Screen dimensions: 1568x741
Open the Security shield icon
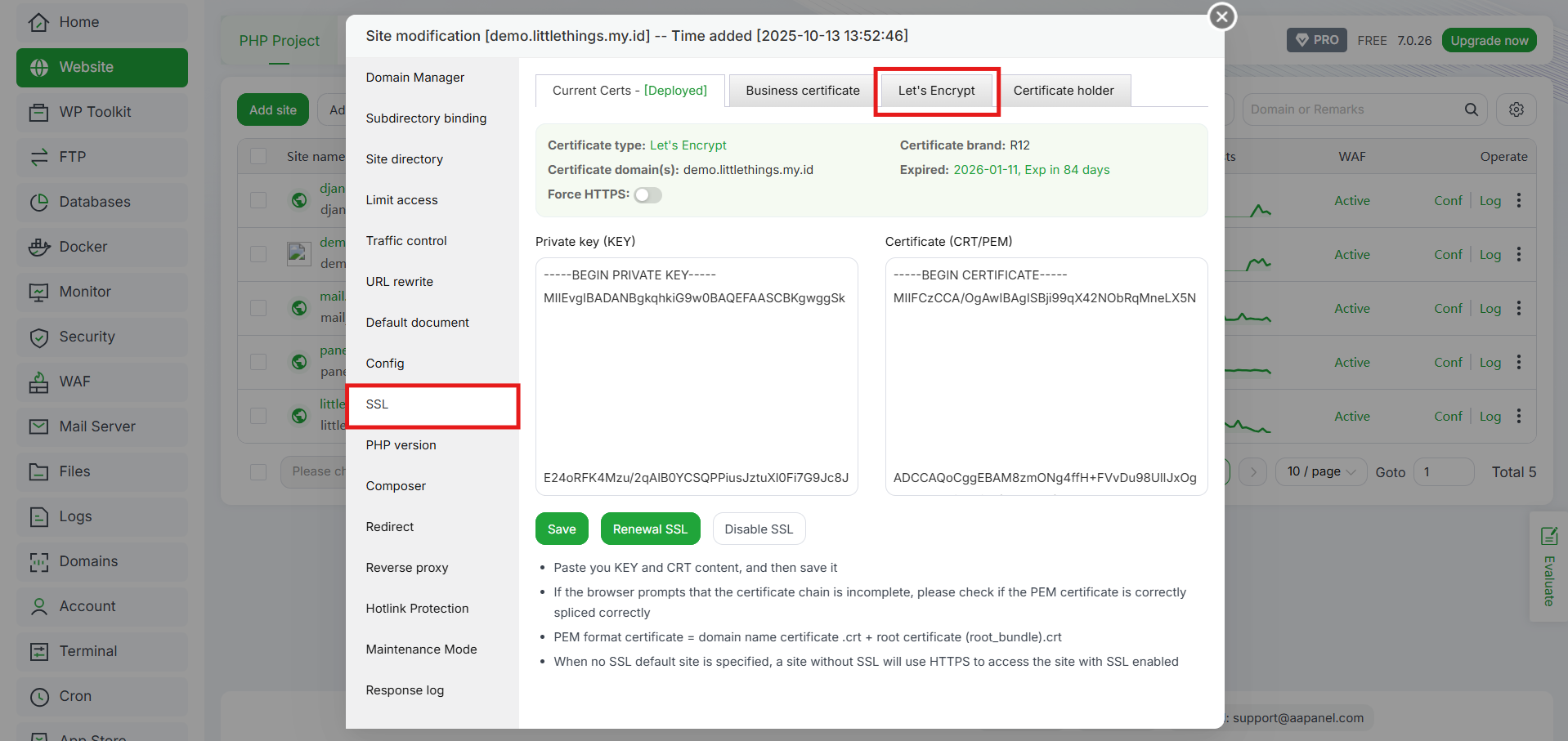[38, 337]
